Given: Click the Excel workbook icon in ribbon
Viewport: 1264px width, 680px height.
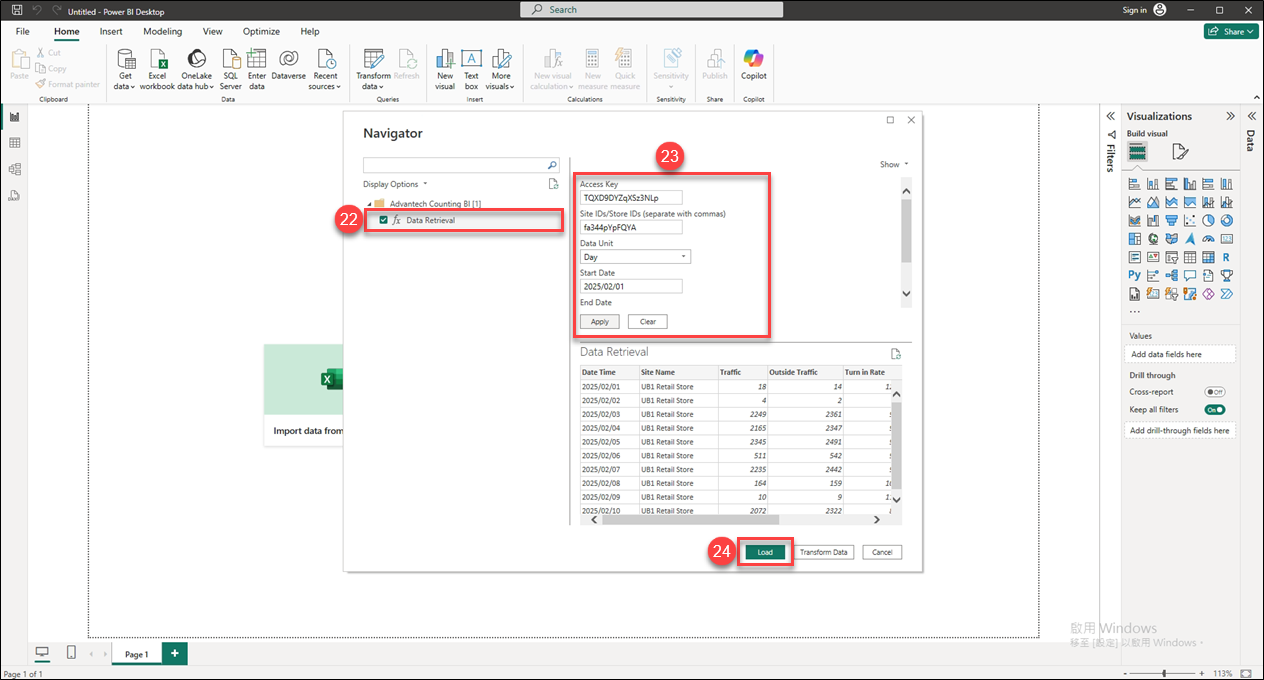Looking at the screenshot, I should point(157,60).
